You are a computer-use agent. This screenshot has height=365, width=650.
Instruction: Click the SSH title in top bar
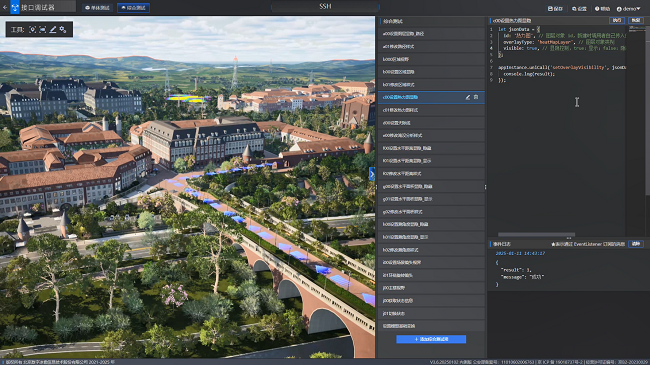coord(325,6)
